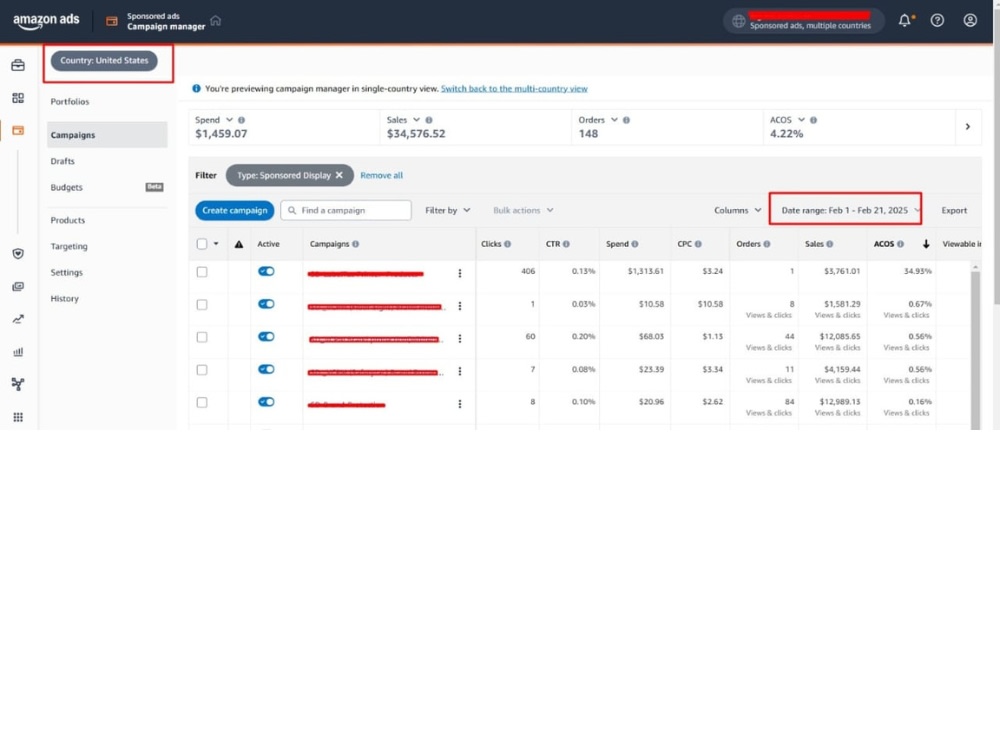Open the creative assets sidebar icon

click(18, 286)
